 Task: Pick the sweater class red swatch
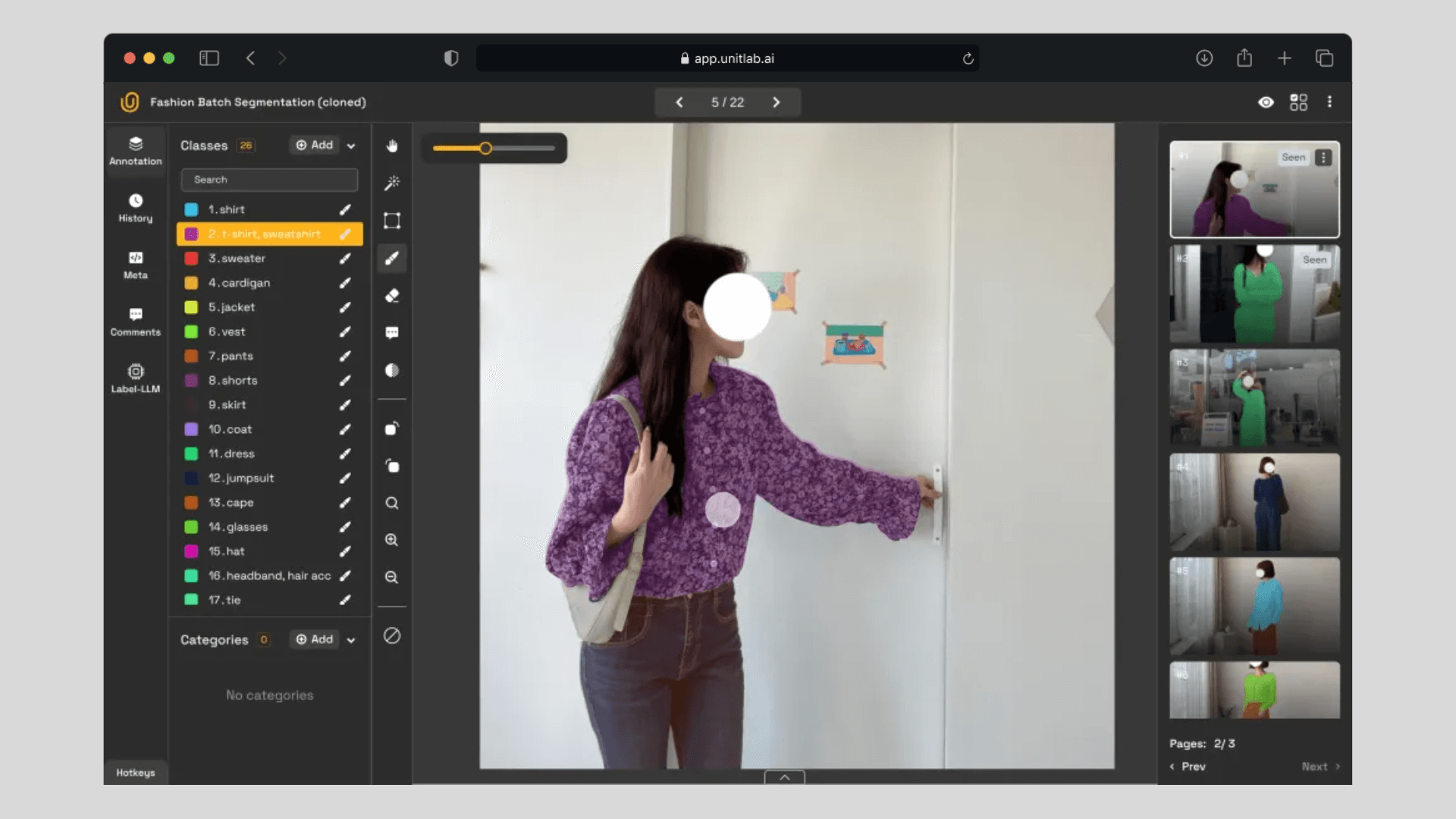pos(192,259)
